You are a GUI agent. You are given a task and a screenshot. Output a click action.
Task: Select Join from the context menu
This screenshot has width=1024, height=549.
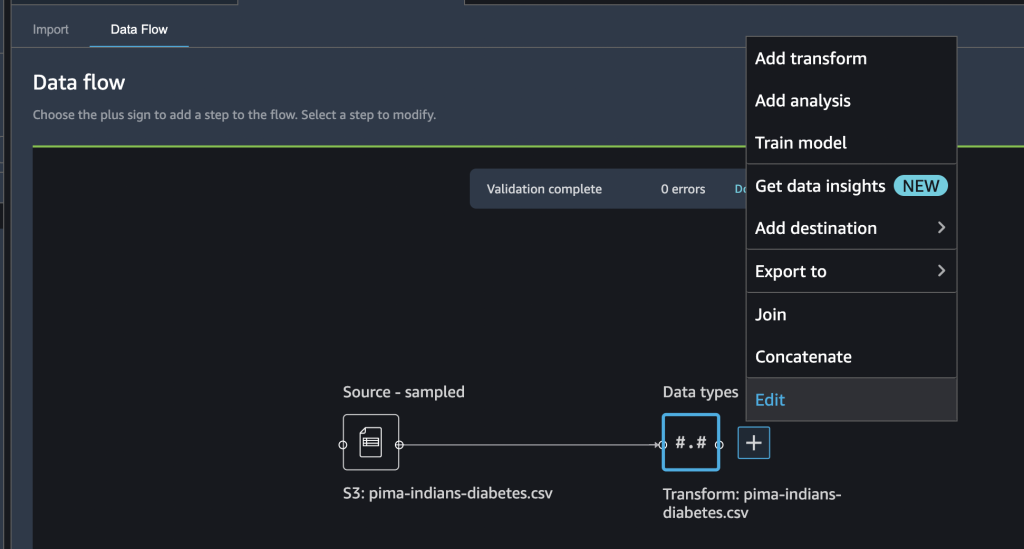click(771, 314)
